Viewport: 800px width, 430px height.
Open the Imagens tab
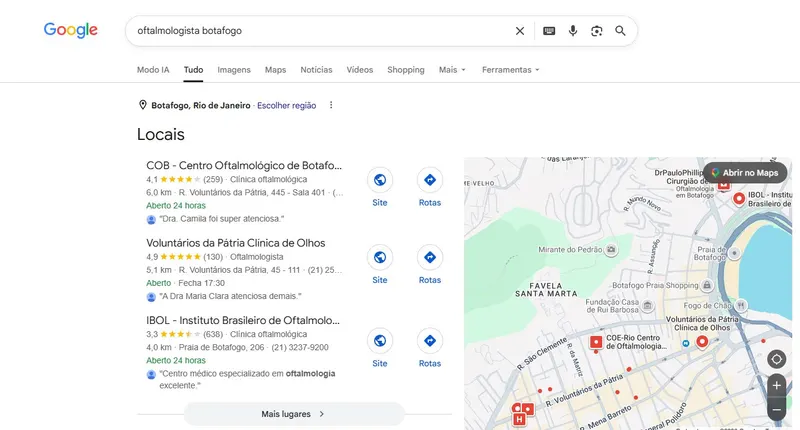click(234, 70)
